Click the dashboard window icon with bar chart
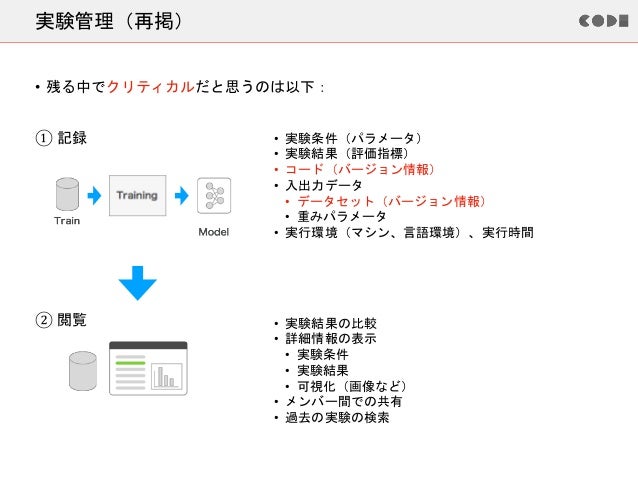The width and height of the screenshot is (638, 479). 149,368
